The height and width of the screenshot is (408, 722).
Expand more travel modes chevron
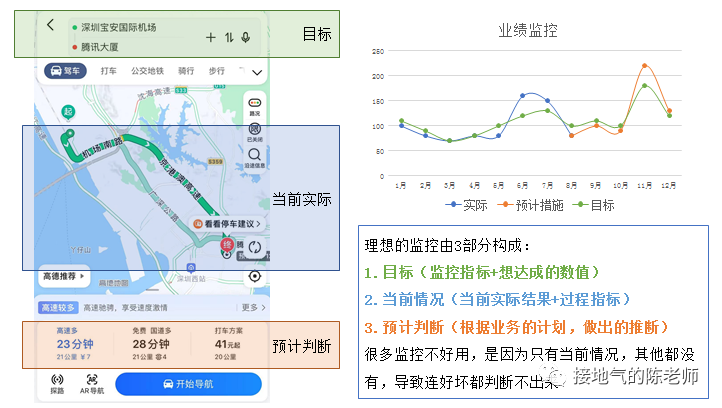[257, 72]
